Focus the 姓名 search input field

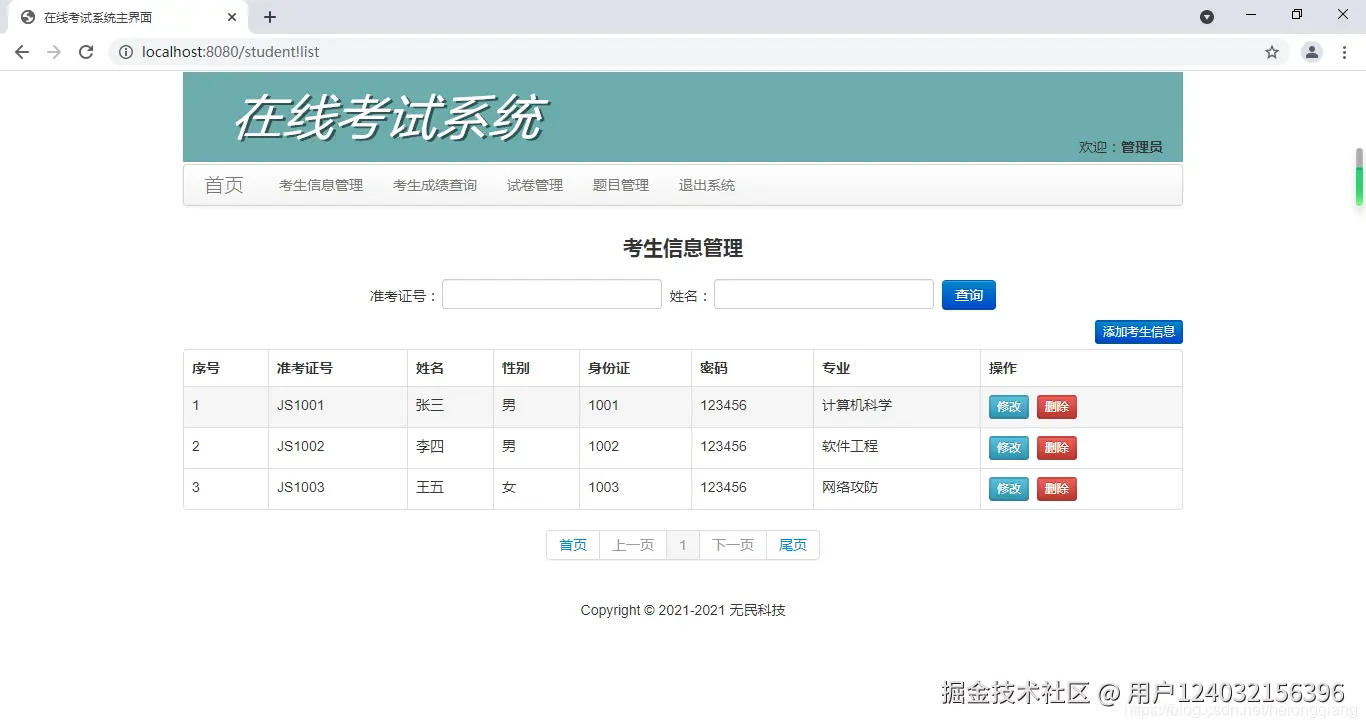pyautogui.click(x=824, y=294)
